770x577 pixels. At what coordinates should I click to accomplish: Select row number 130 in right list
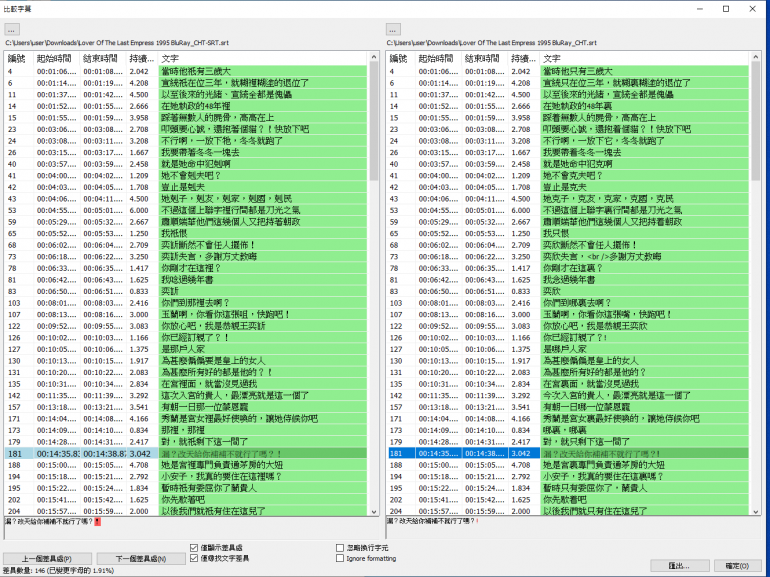point(396,361)
